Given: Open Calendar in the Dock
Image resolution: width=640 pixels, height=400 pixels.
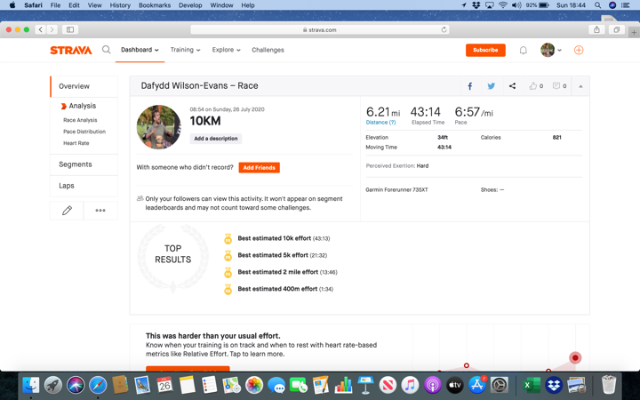Looking at the screenshot, I should pyautogui.click(x=164, y=384).
